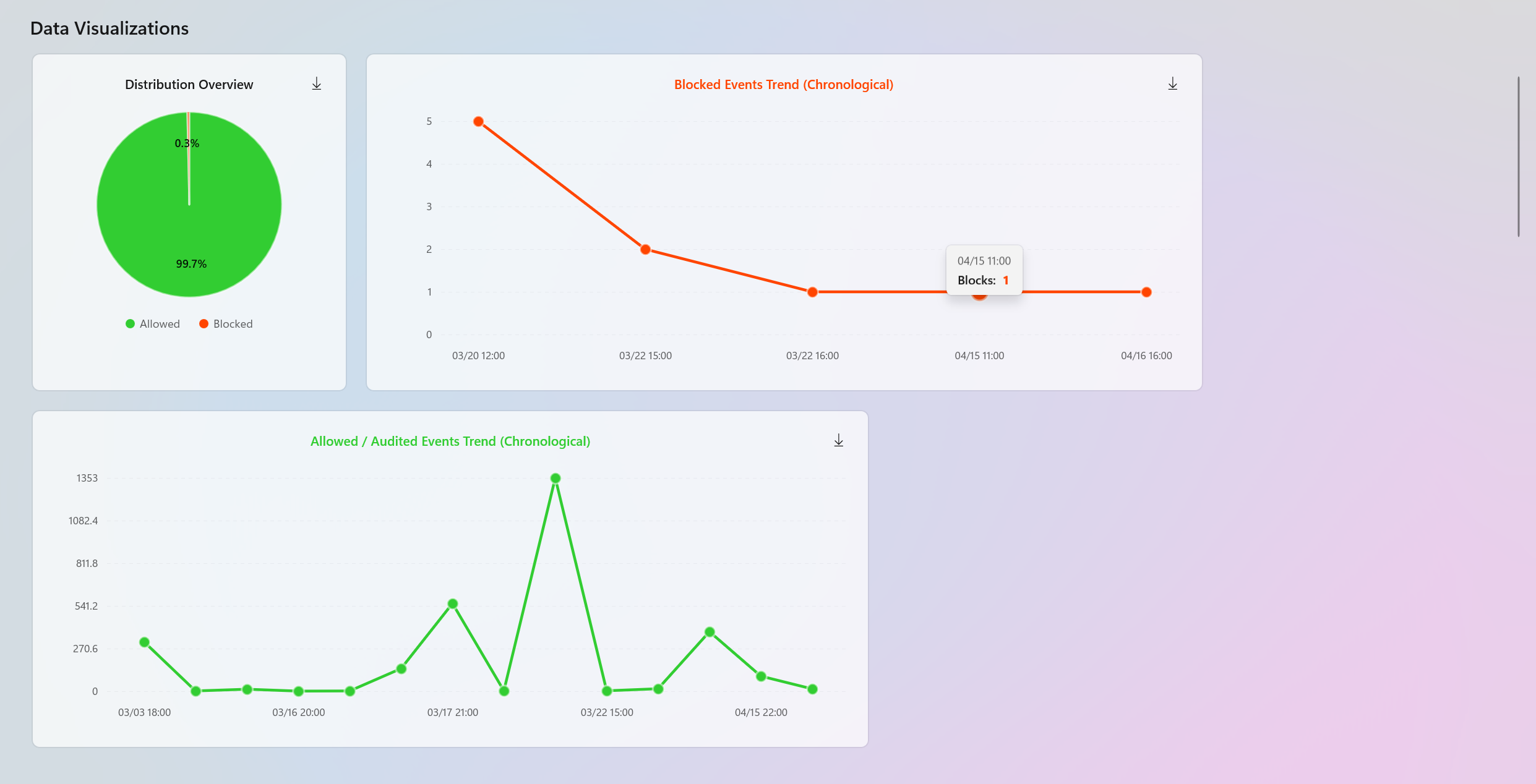
Task: Select the 03/22 16:00 blocked data point
Action: (812, 292)
